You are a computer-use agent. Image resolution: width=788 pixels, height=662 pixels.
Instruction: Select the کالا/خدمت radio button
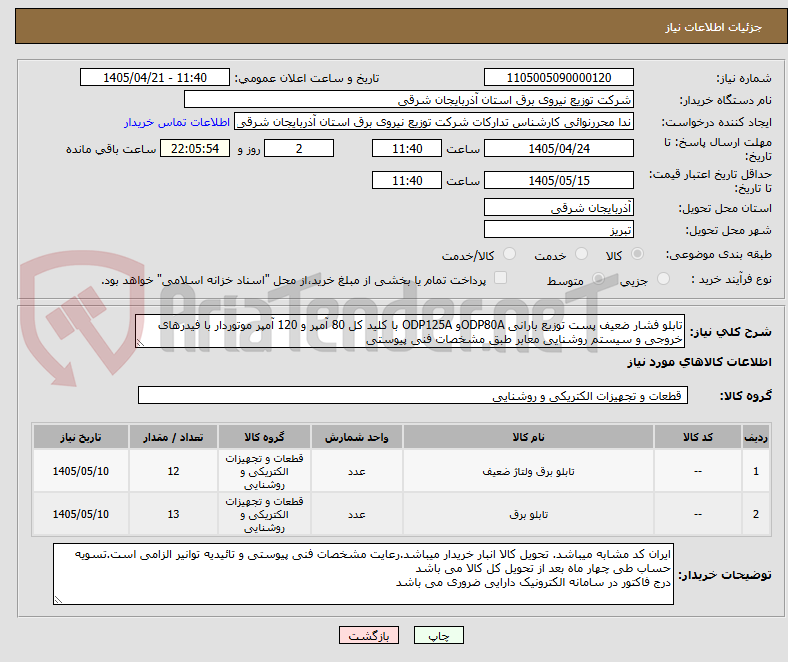[x=510, y=254]
